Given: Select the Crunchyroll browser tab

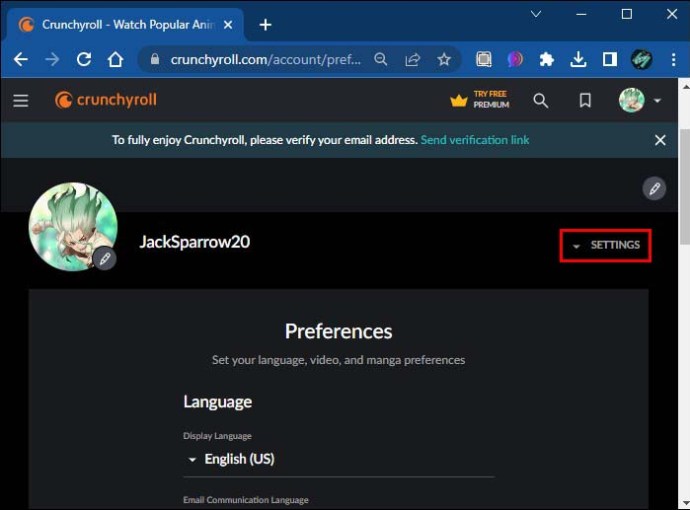Looking at the screenshot, I should (126, 25).
